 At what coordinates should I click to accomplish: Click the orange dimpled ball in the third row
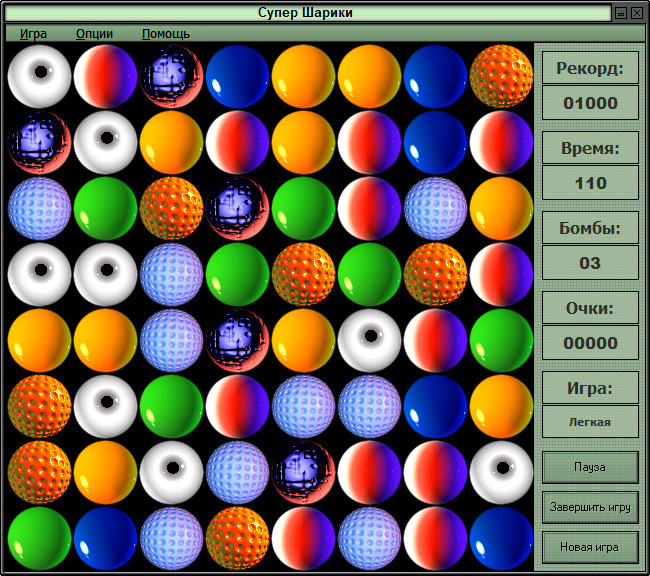(x=172, y=208)
